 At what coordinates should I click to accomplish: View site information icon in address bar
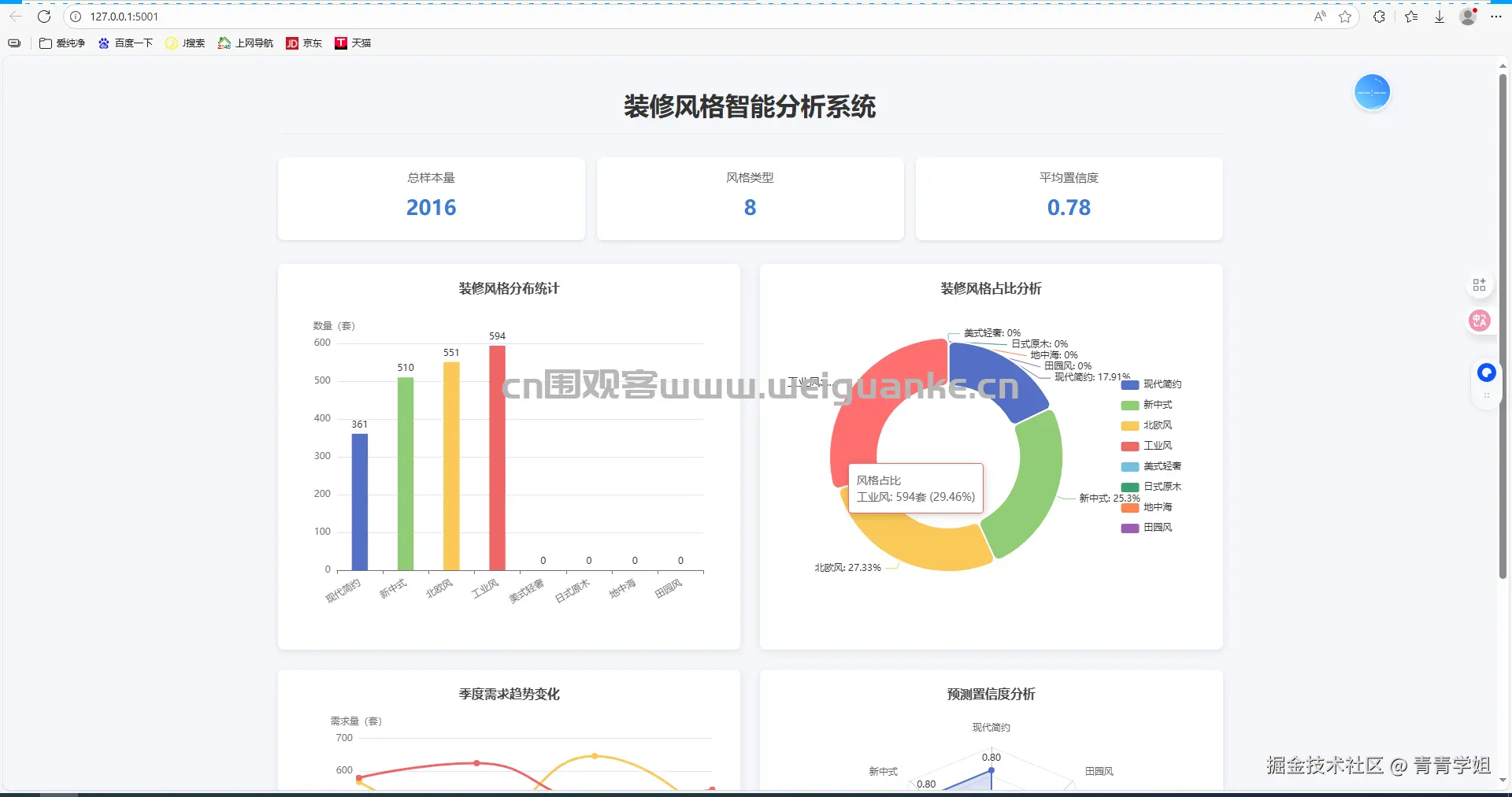pos(76,17)
